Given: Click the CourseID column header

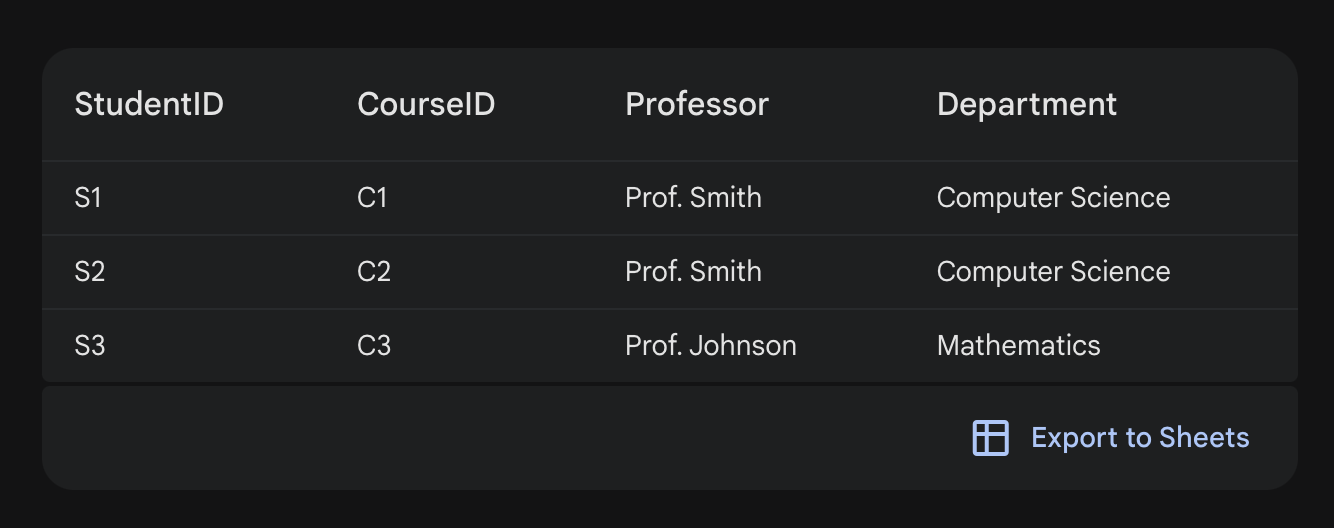Looking at the screenshot, I should [426, 104].
